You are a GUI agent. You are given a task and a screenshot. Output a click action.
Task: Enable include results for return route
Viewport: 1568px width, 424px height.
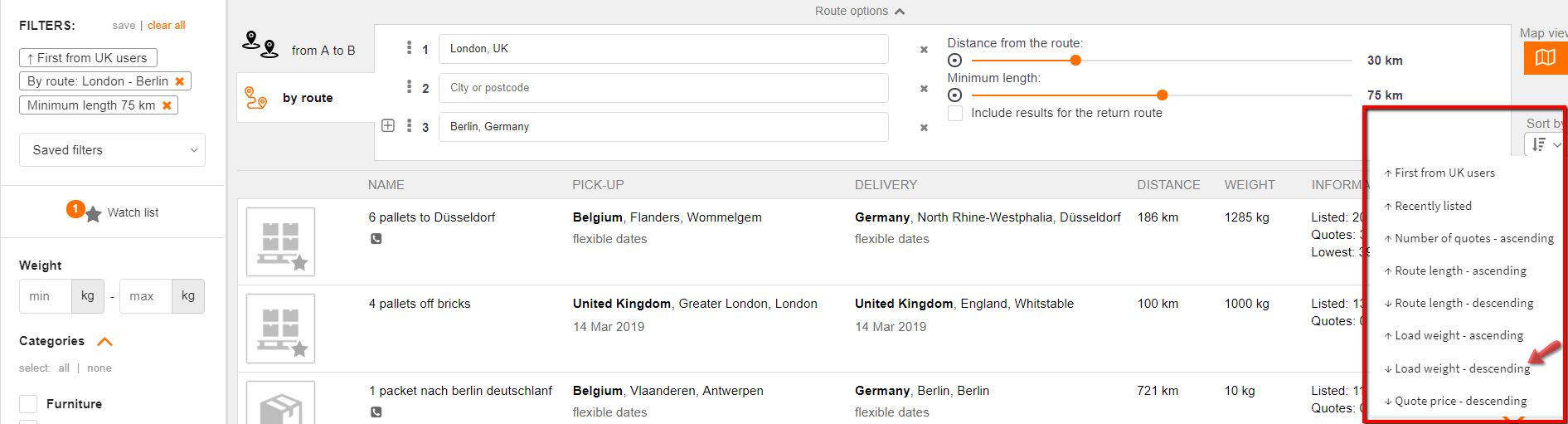955,113
